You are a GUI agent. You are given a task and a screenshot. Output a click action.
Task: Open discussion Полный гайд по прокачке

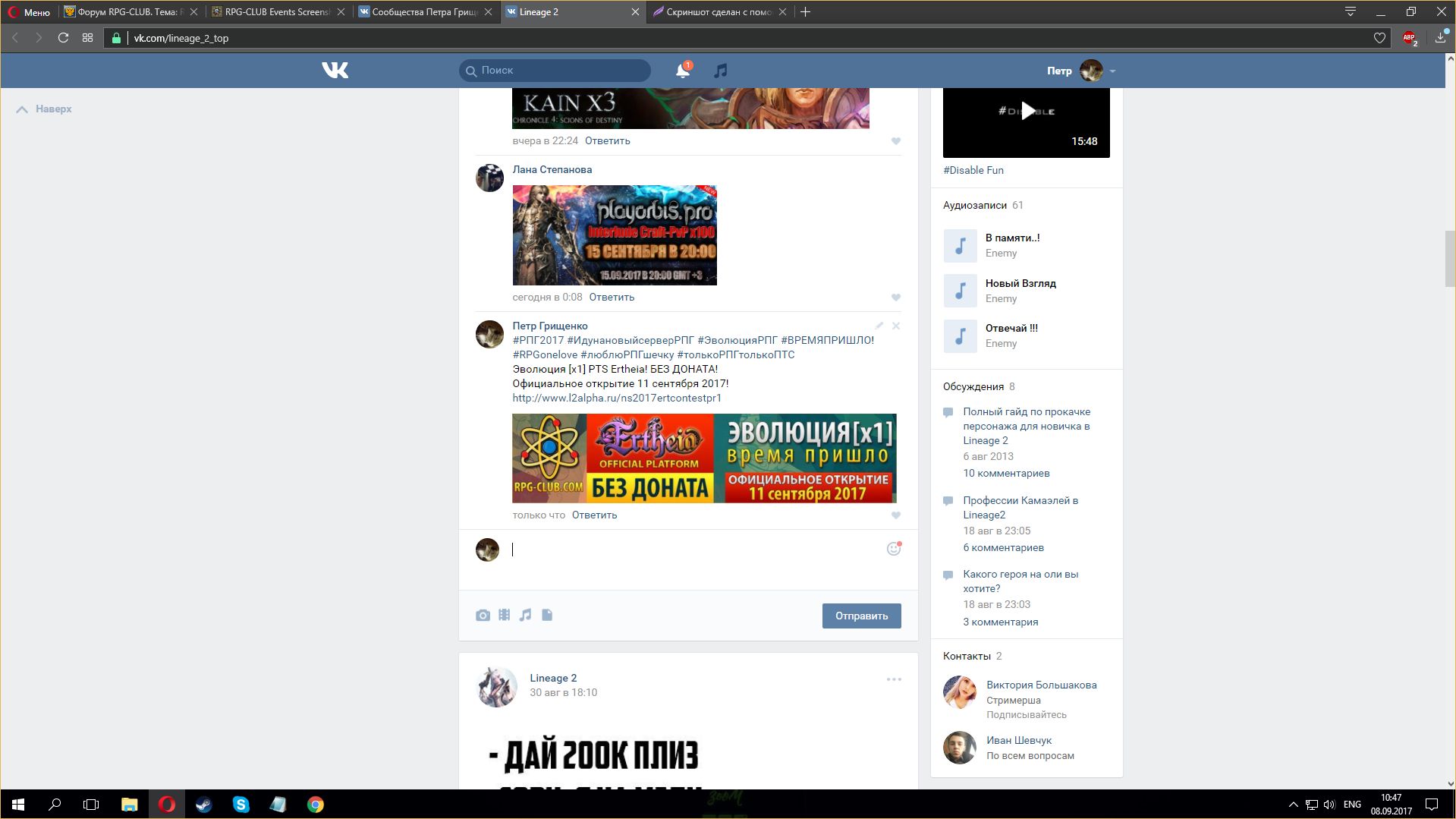[1027, 427]
